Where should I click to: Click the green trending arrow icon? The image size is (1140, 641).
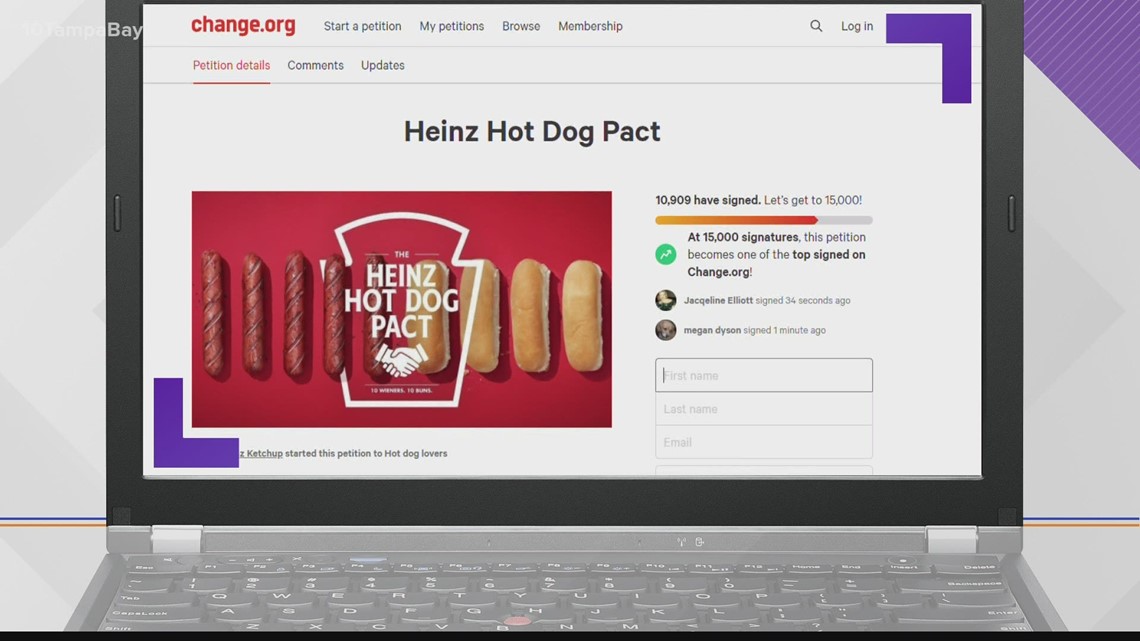coord(665,254)
